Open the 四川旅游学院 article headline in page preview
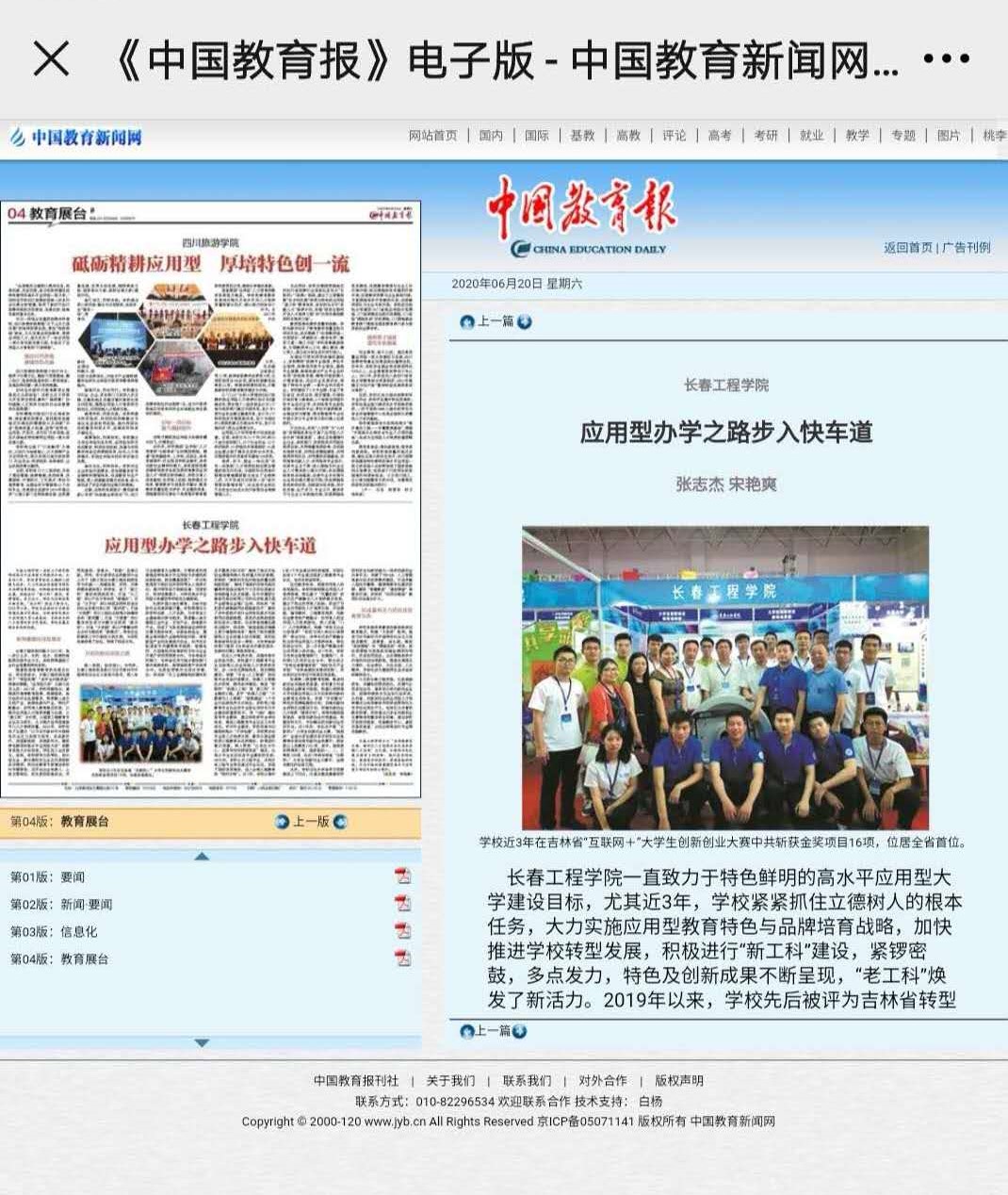This screenshot has width=1008, height=1195. (211, 263)
